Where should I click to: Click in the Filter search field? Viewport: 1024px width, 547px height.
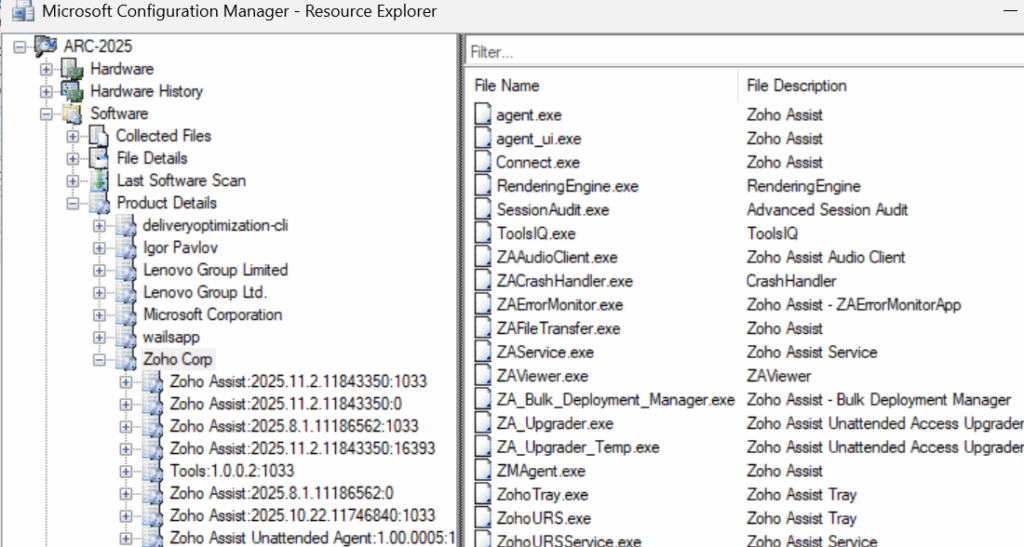coord(740,50)
